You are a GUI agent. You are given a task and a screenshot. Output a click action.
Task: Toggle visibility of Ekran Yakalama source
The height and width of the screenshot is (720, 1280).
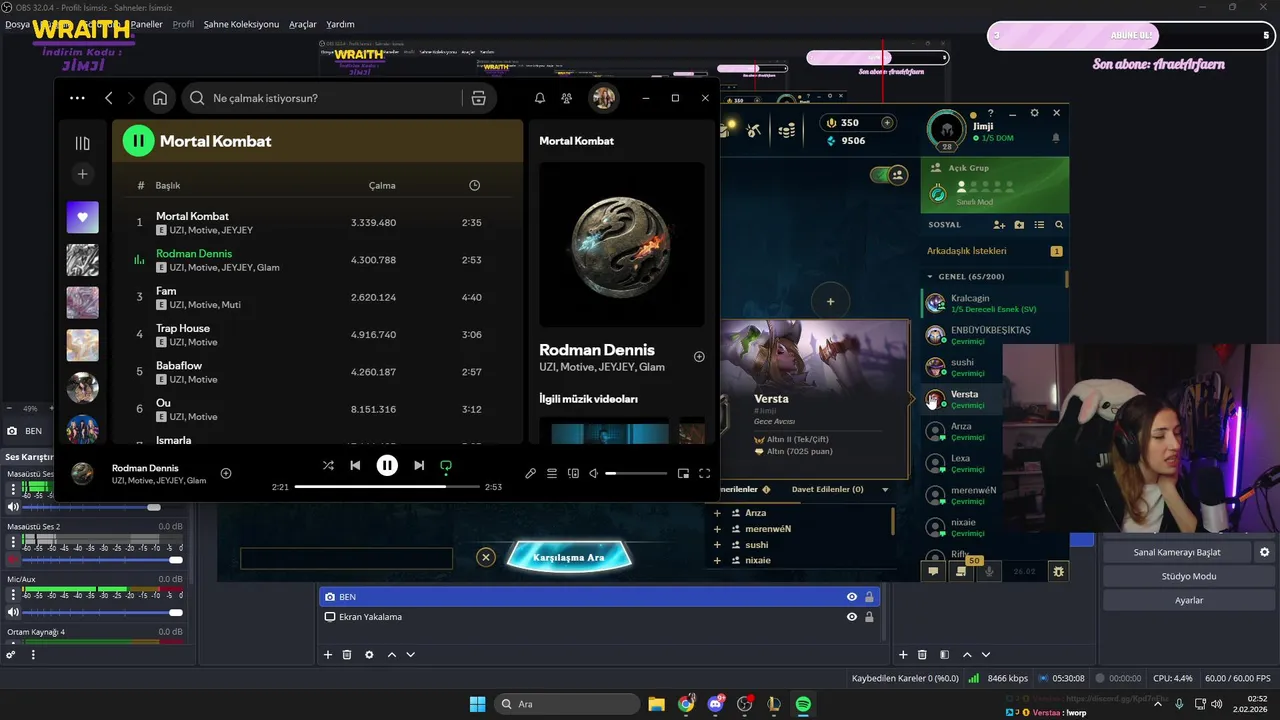(x=852, y=617)
